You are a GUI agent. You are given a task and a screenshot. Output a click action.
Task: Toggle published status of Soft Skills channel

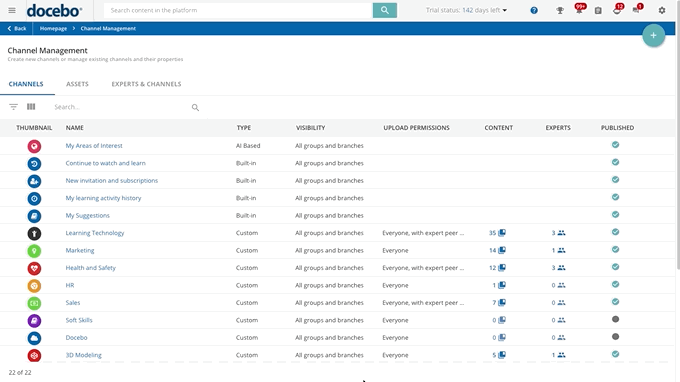coord(615,320)
